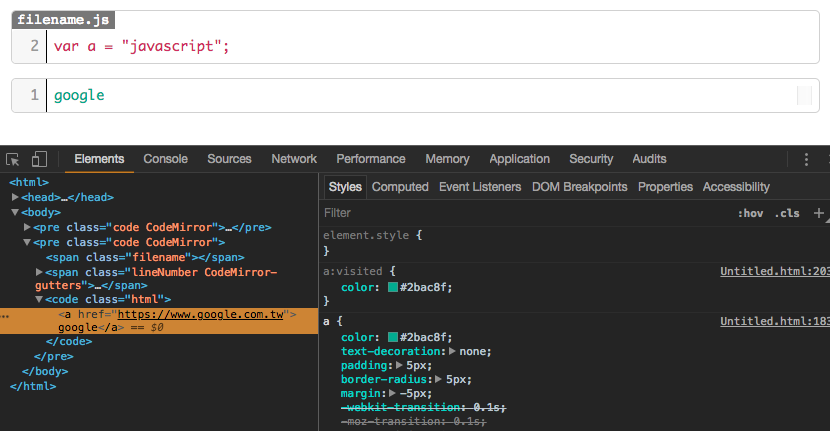830x431 pixels.
Task: Open the Network tab
Action: (294, 159)
